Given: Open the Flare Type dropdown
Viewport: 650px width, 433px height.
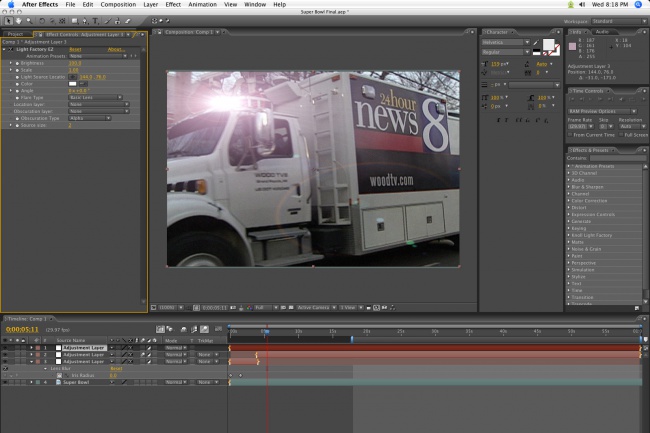Looking at the screenshot, I should click(x=95, y=97).
